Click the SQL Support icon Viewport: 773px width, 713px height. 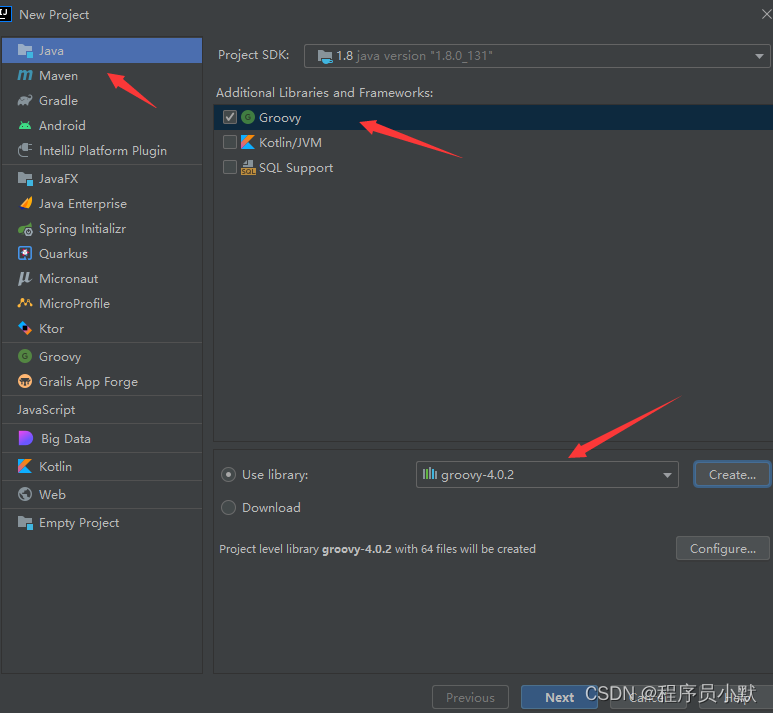point(248,168)
